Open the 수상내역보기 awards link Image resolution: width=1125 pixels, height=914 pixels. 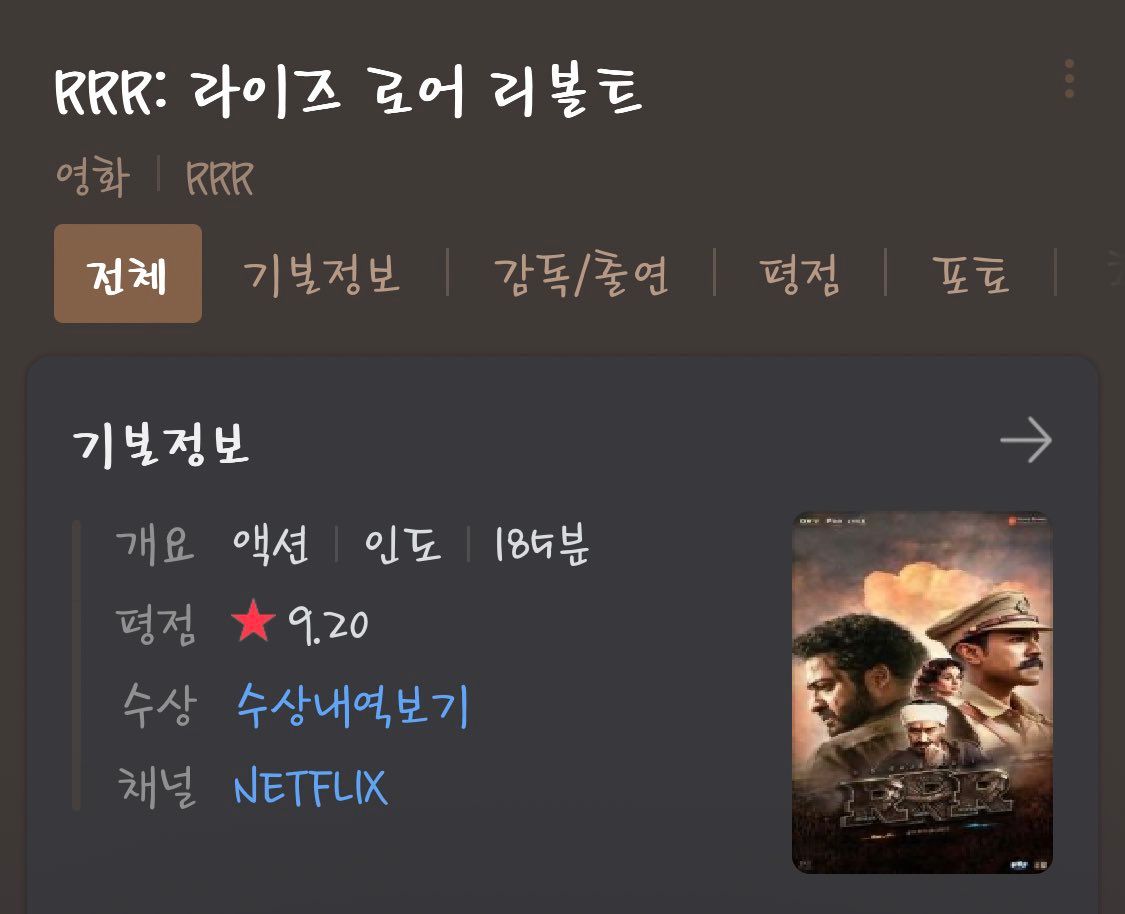tap(352, 706)
